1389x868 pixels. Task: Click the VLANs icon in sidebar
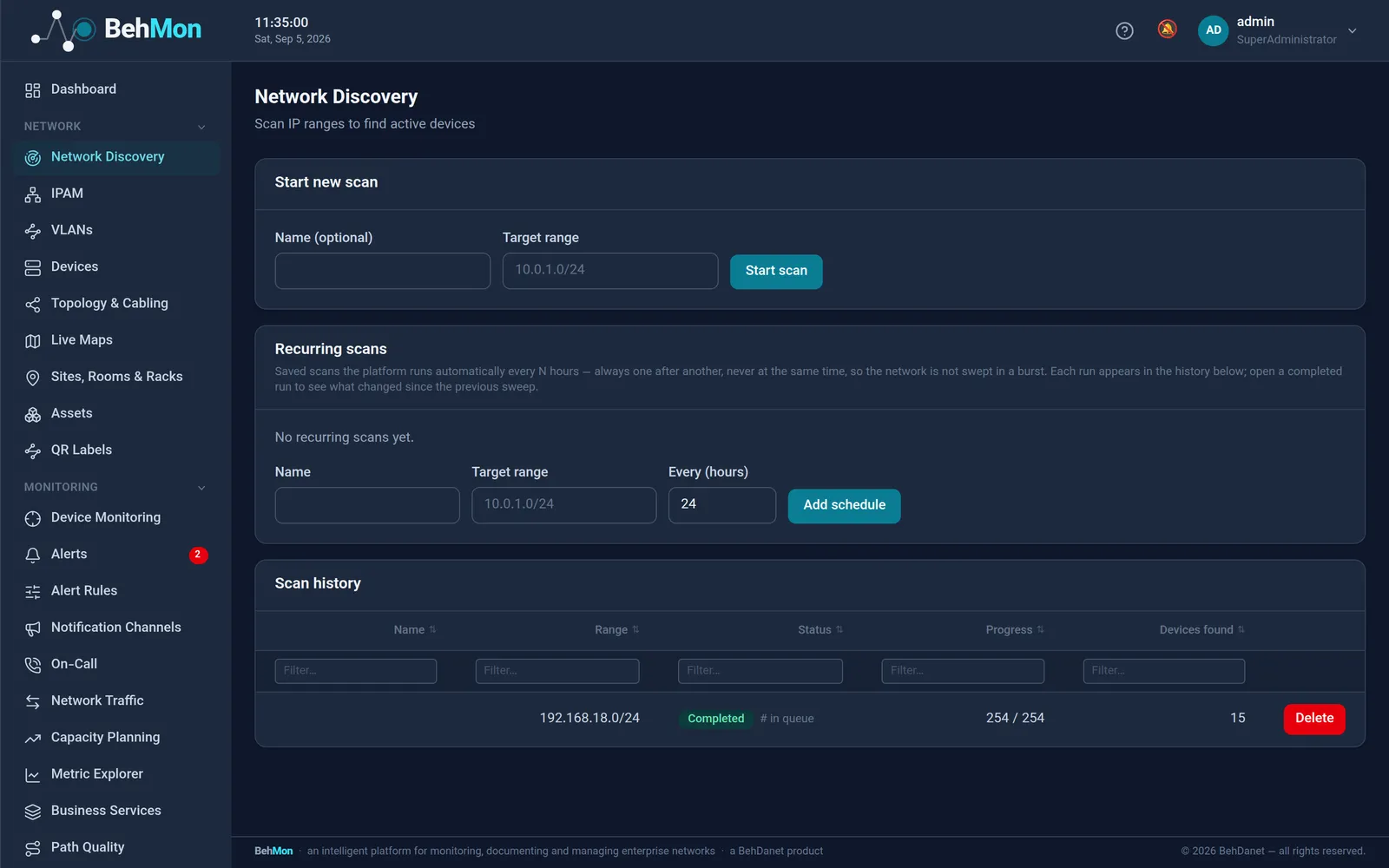coord(33,231)
